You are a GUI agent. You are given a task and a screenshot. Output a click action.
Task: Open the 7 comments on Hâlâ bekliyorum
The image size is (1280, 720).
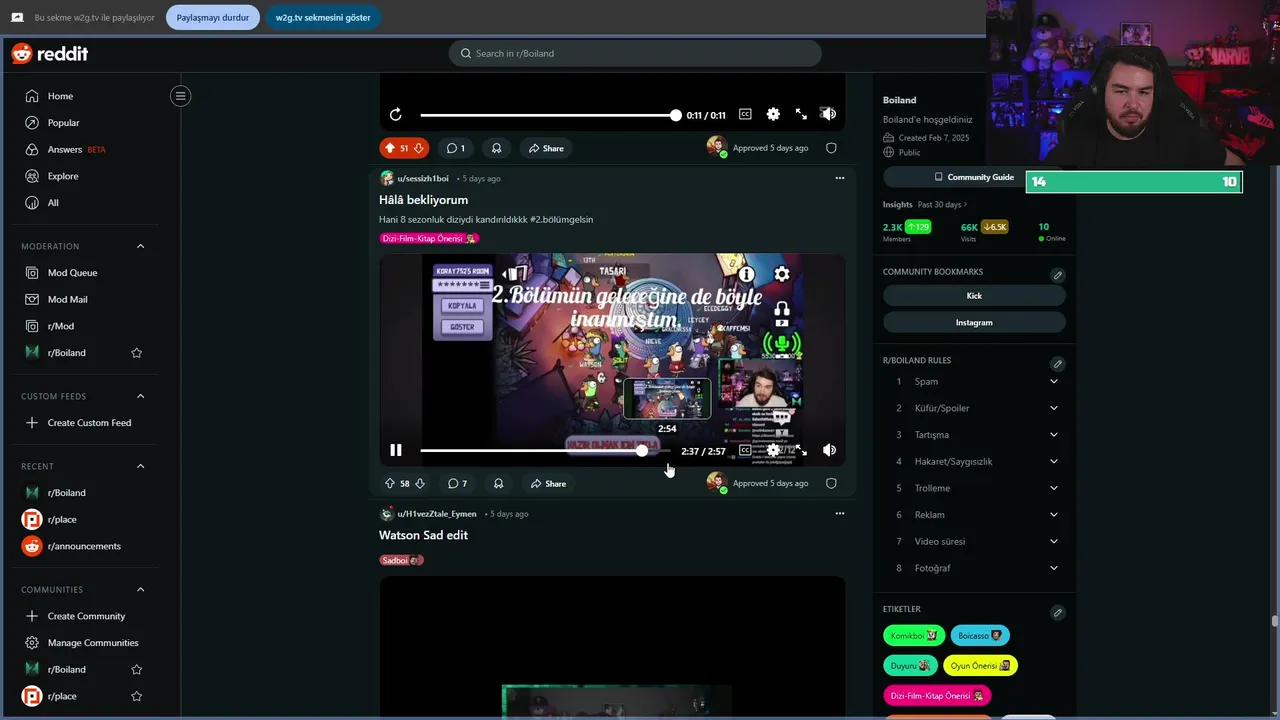coord(457,483)
